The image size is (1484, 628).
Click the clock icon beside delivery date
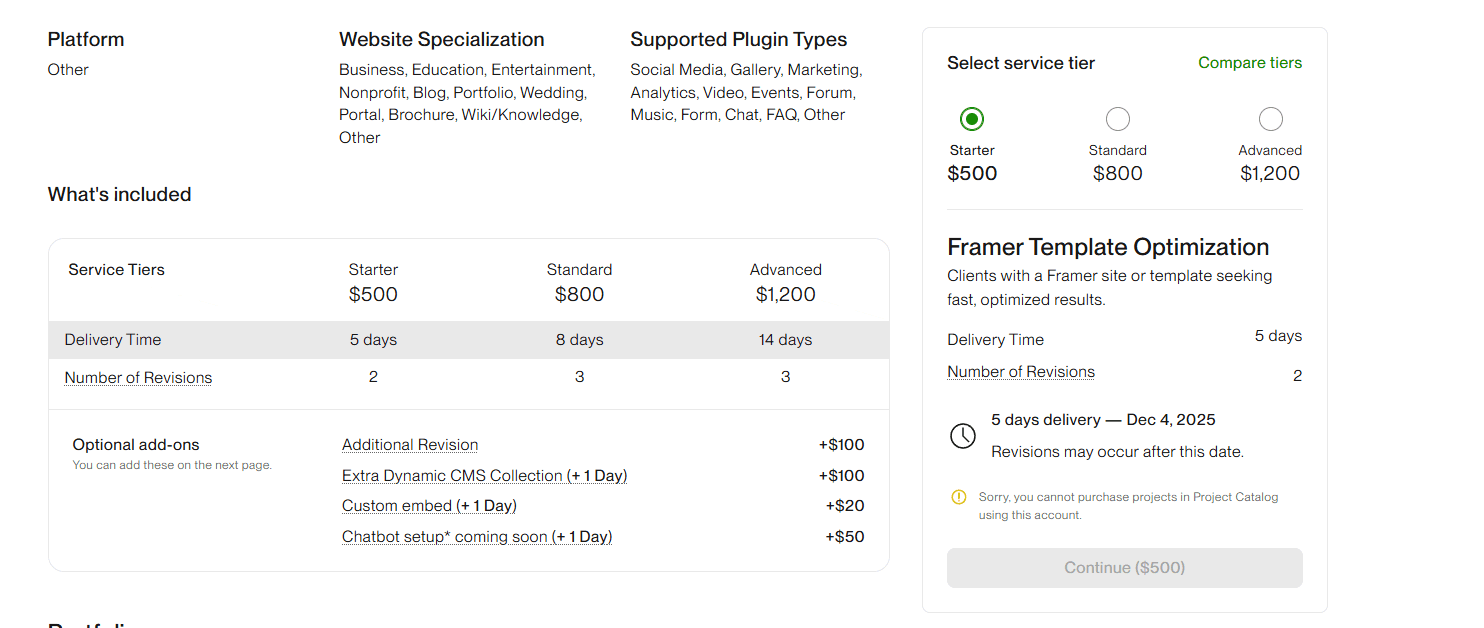(962, 436)
